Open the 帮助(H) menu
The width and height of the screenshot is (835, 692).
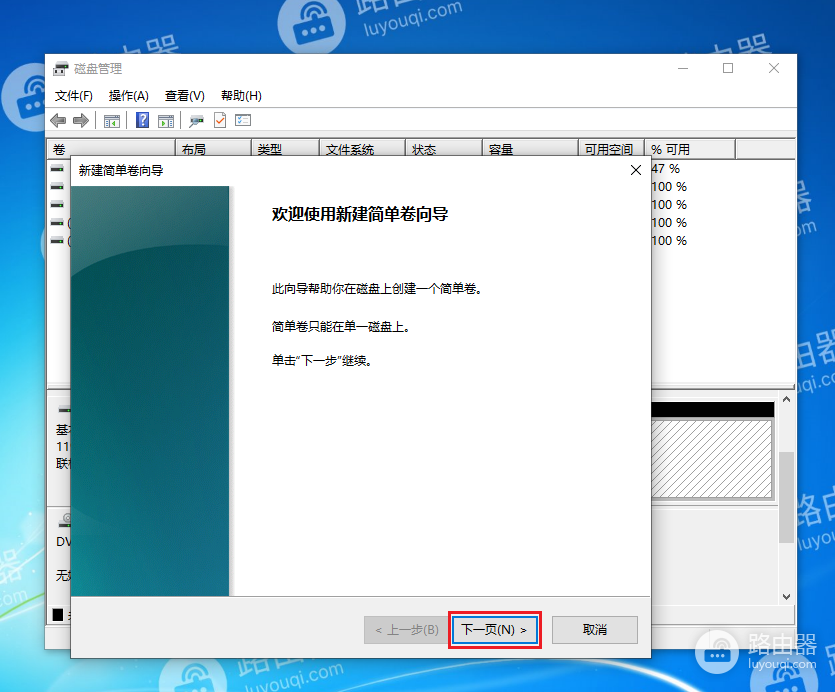[241, 96]
